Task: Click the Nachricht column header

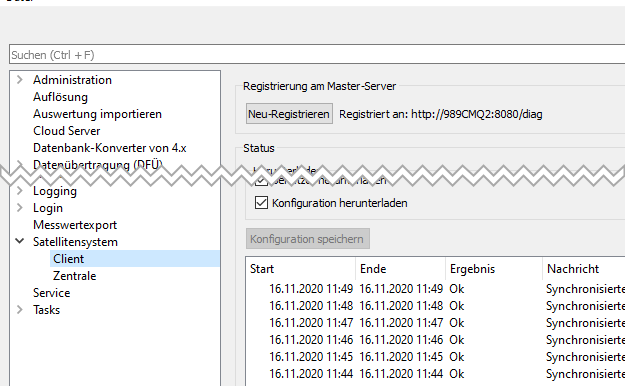Action: 584,269
